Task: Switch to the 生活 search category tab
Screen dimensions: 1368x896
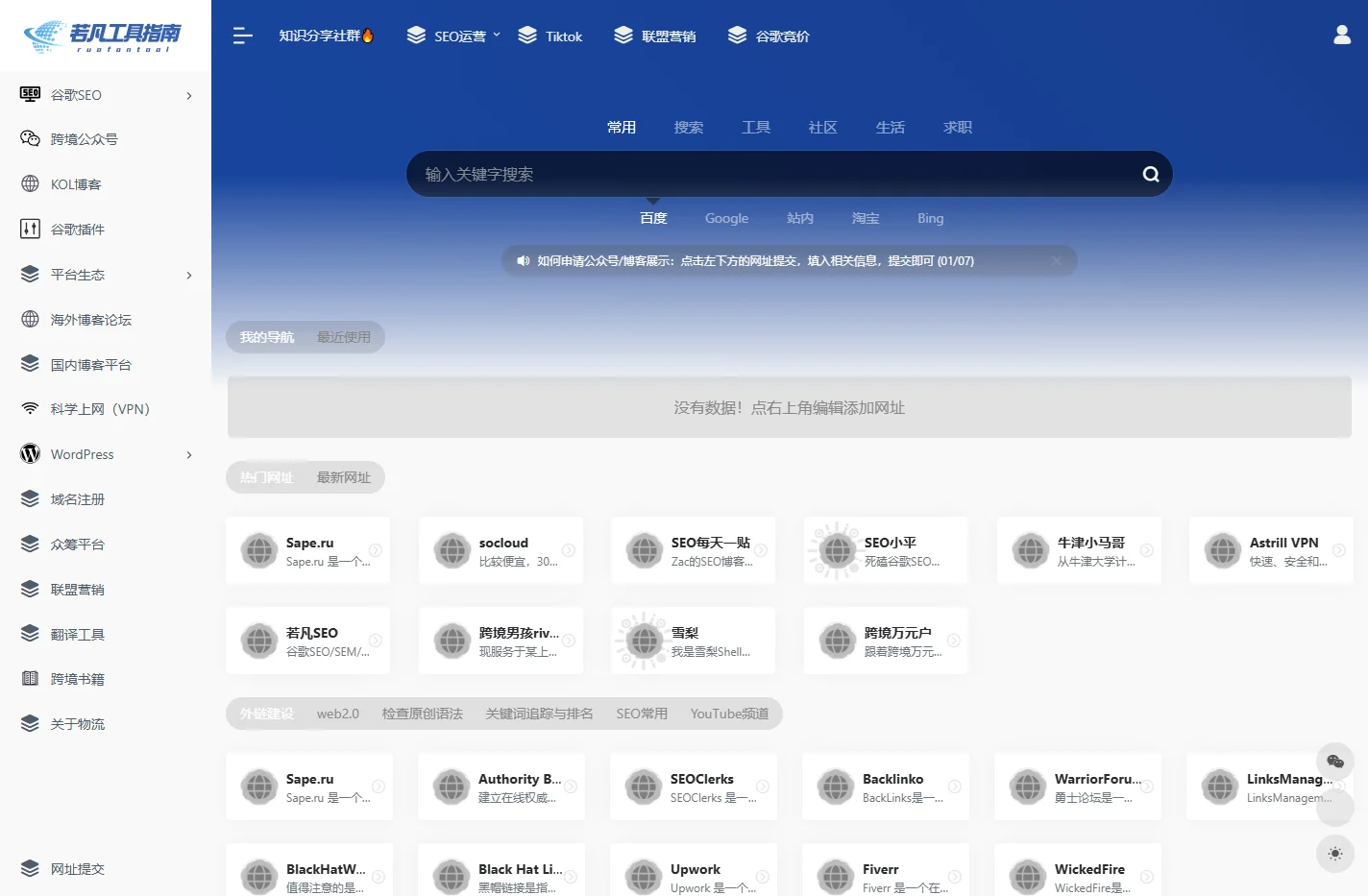Action: (891, 128)
